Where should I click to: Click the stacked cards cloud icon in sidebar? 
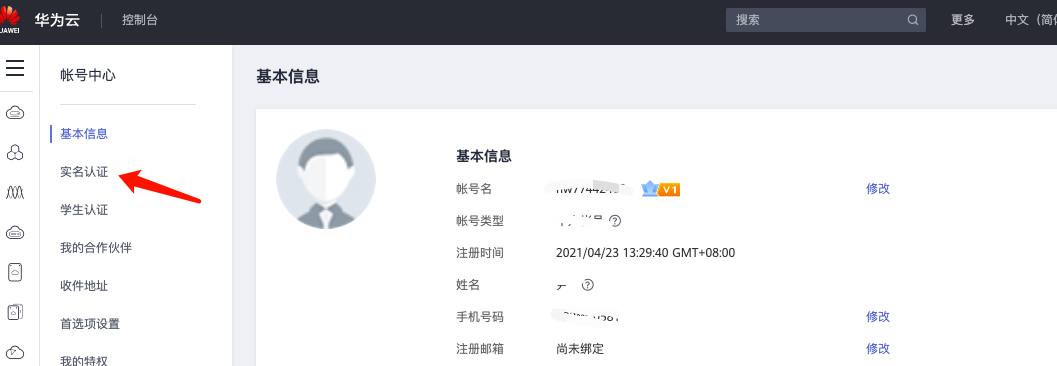tap(15, 312)
